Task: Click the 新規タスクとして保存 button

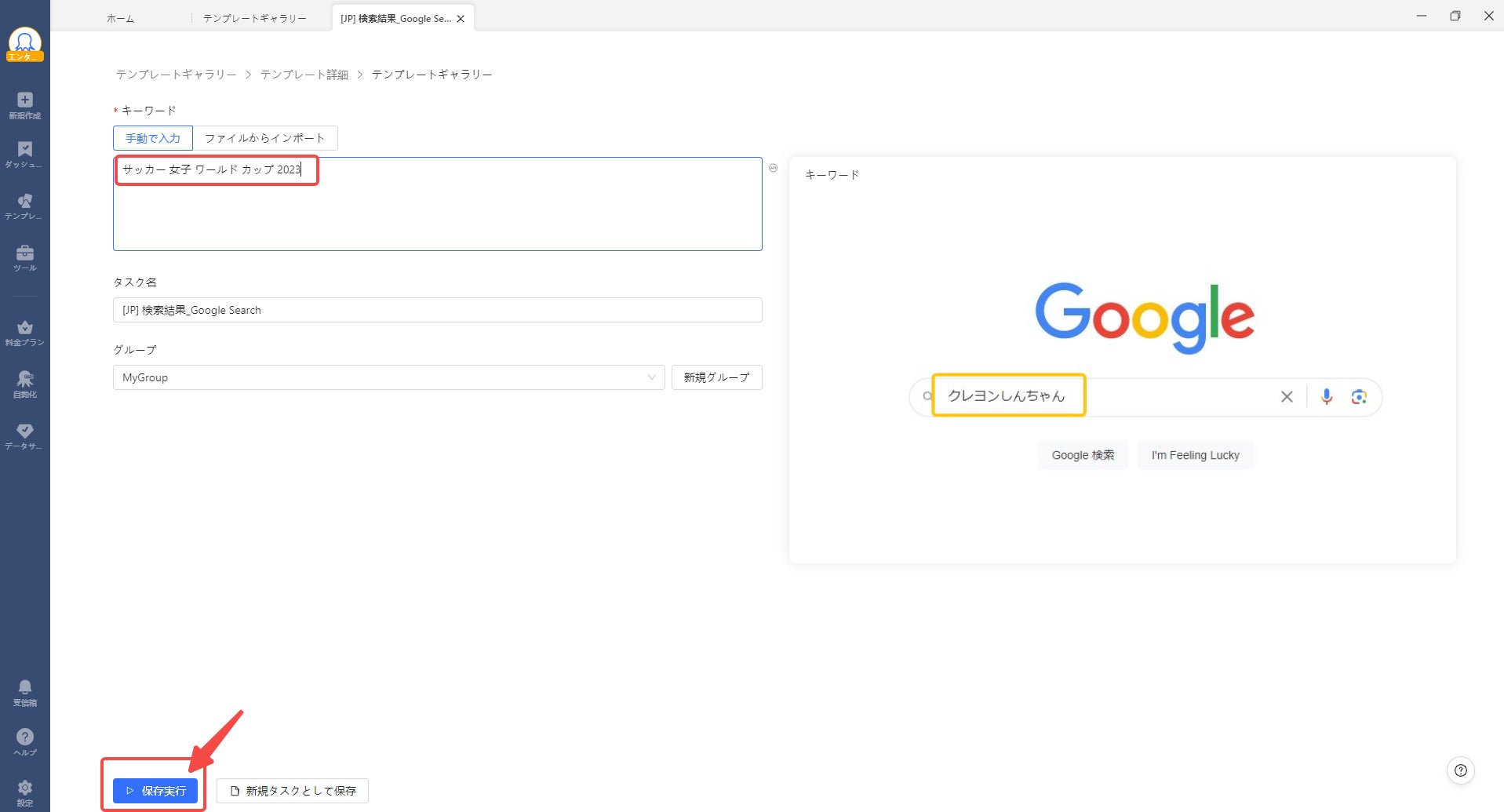Action: click(x=293, y=791)
